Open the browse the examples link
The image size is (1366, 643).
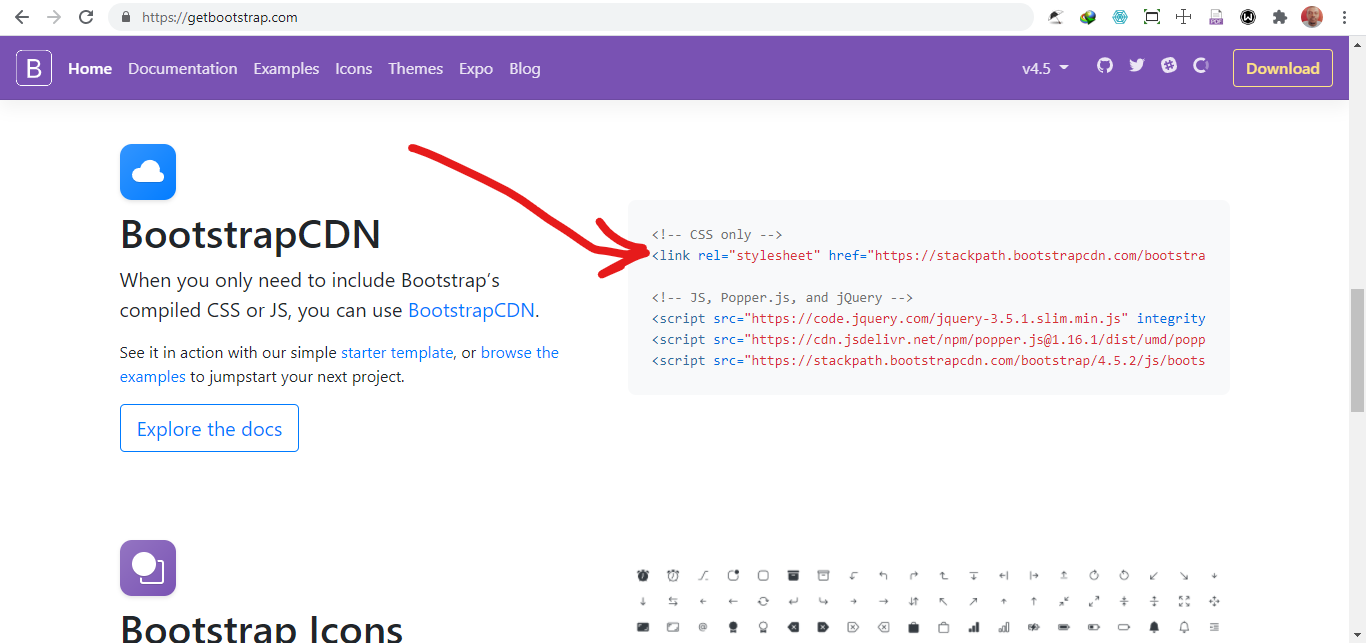[x=339, y=365]
